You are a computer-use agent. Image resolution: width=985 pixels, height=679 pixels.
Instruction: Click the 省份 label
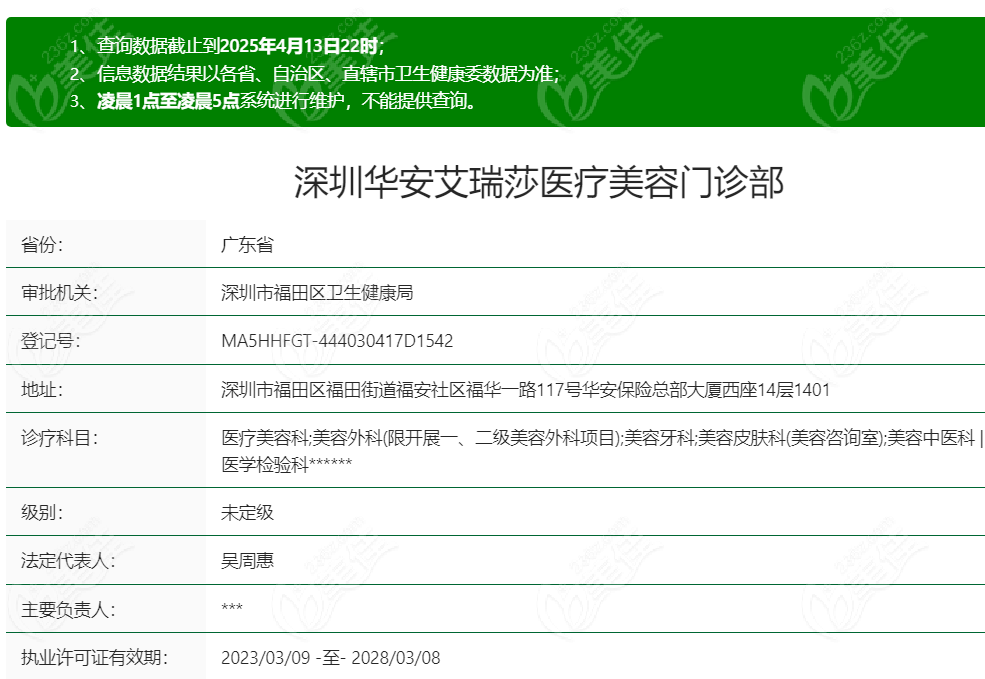click(x=42, y=244)
